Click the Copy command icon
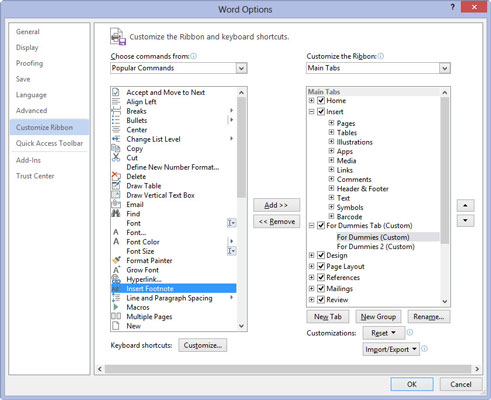The image size is (491, 400). pos(116,148)
